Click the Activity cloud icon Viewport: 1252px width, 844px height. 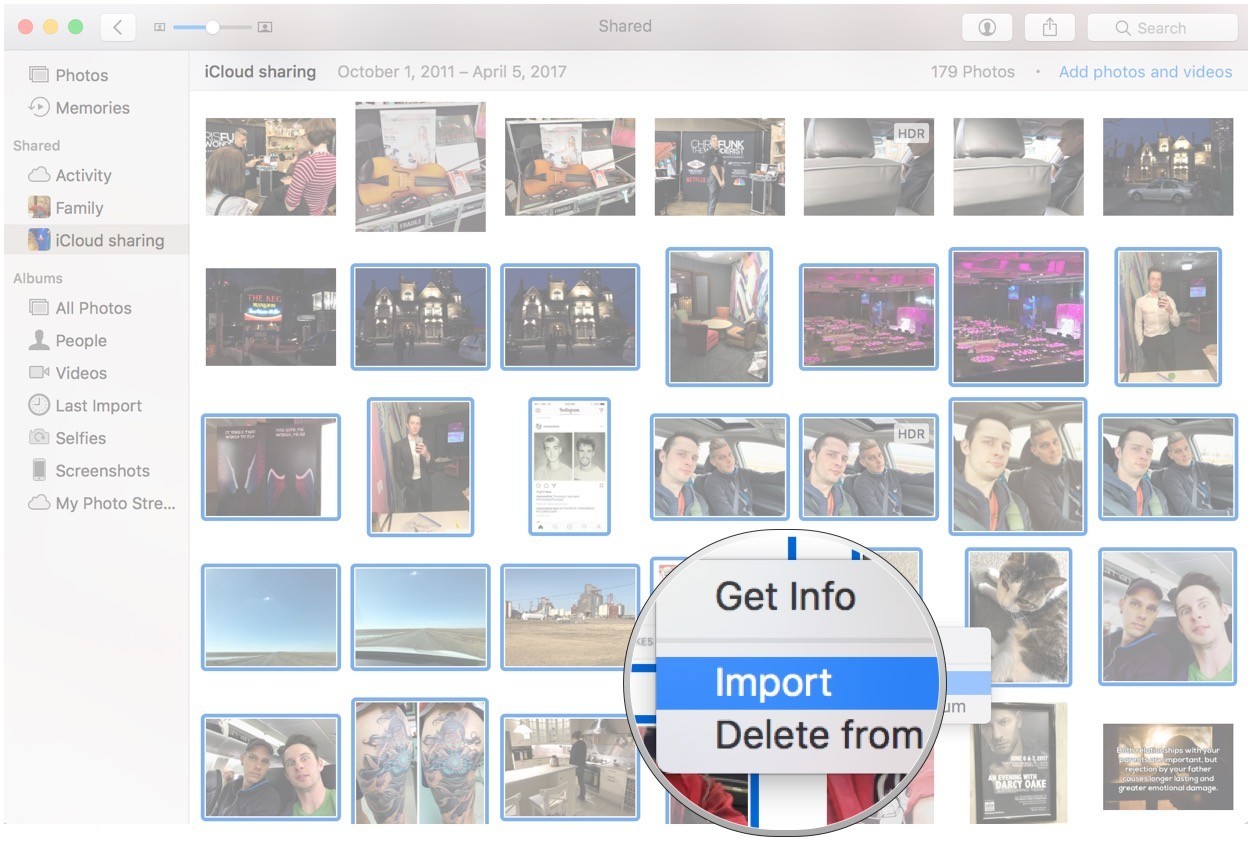coord(39,175)
